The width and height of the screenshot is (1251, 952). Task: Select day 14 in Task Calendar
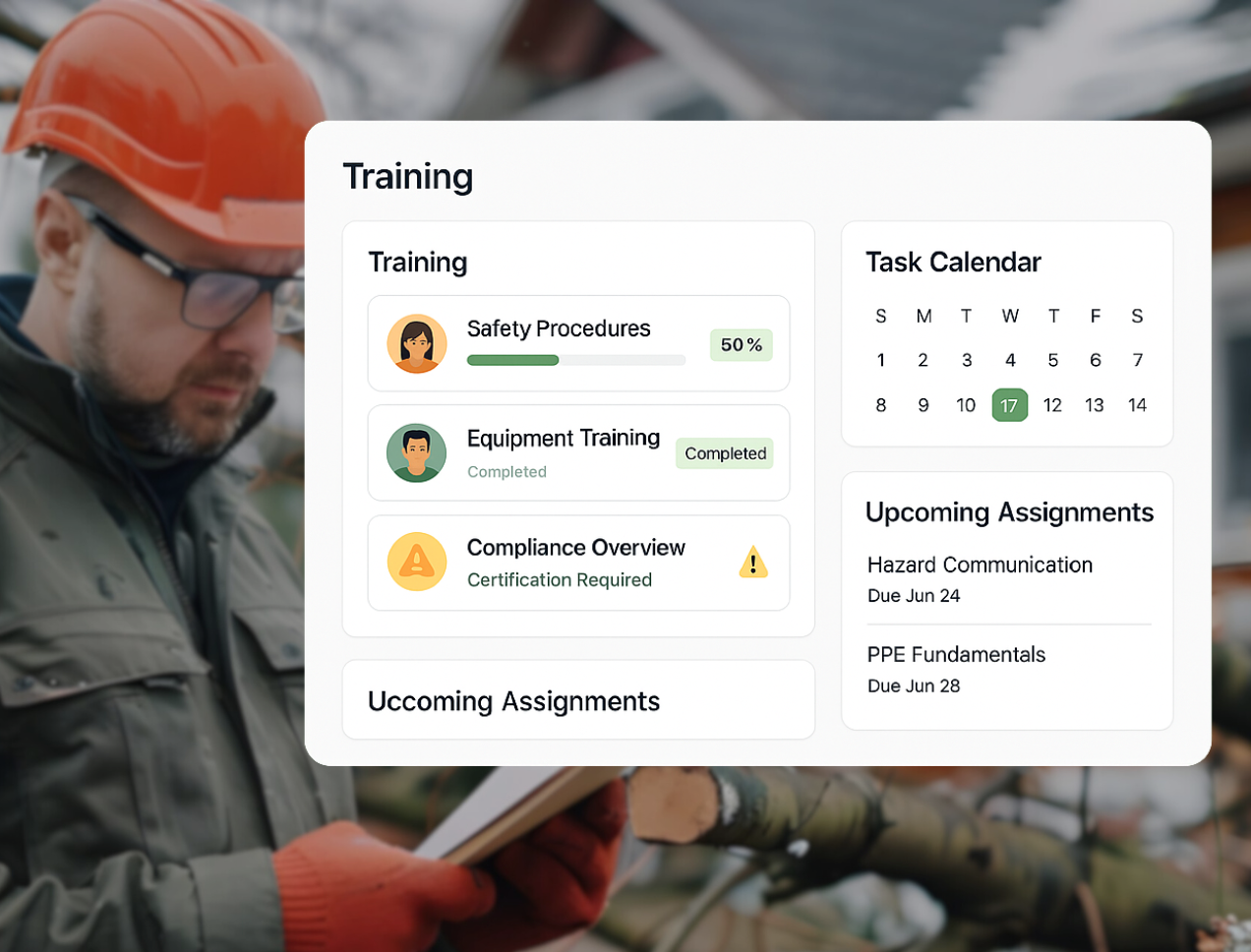[1138, 405]
